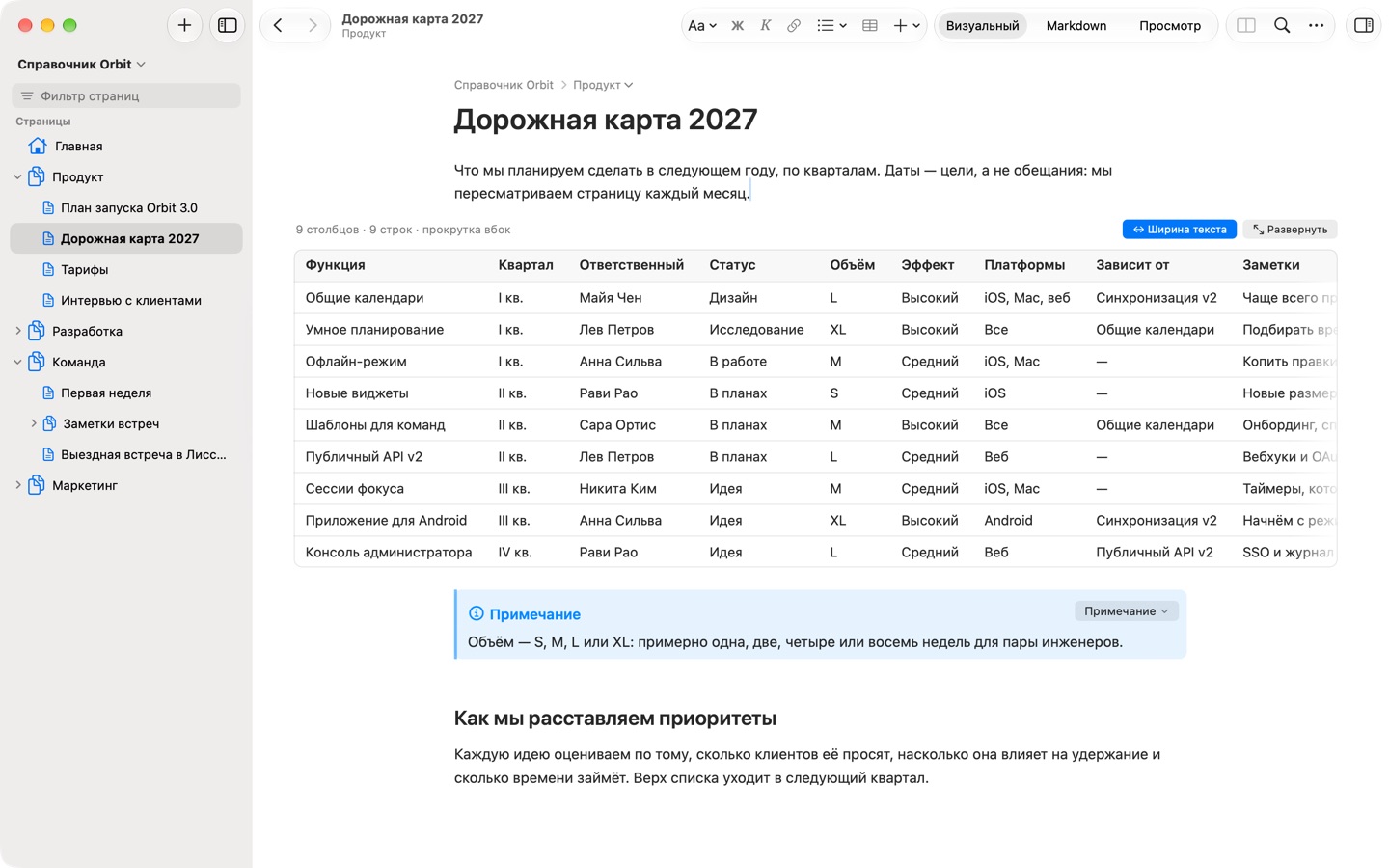Open the Справочник Orbit workspace dropdown
This screenshot has width=1389, height=868.
coord(82,65)
